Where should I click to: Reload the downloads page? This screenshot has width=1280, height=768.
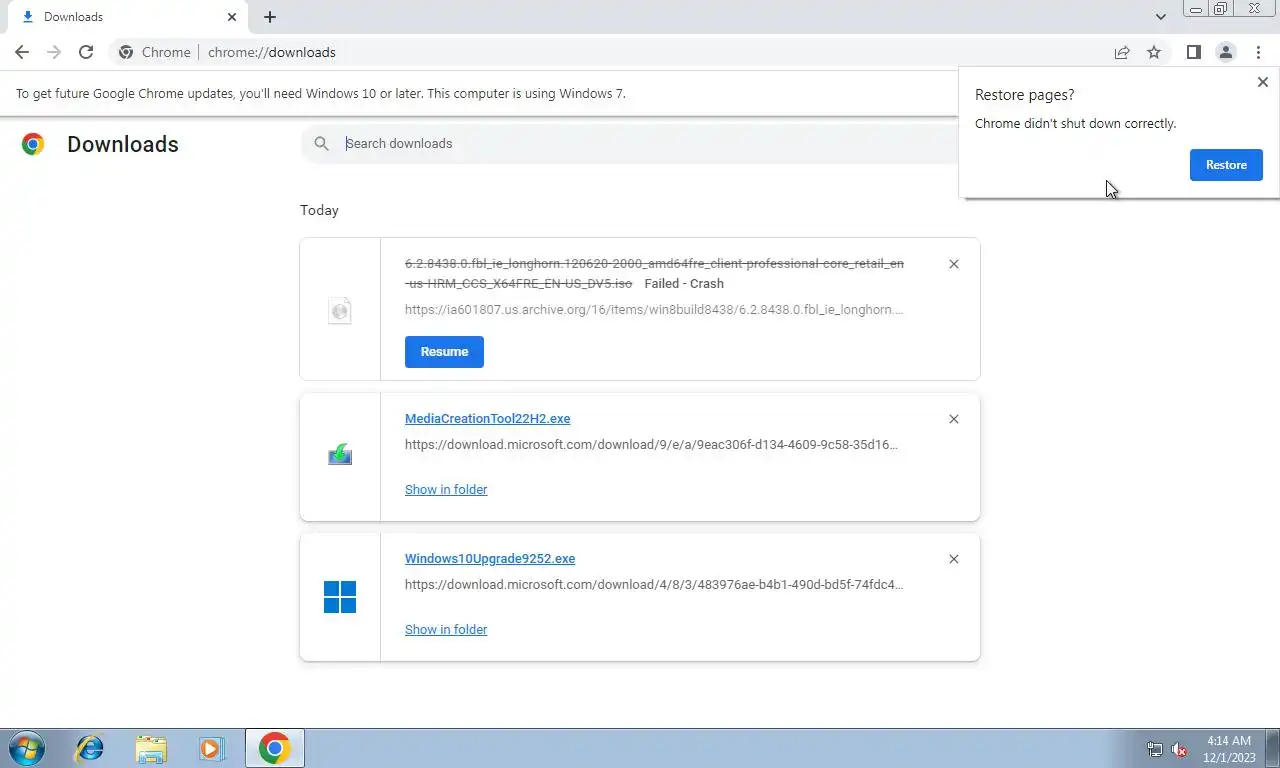tap(86, 52)
